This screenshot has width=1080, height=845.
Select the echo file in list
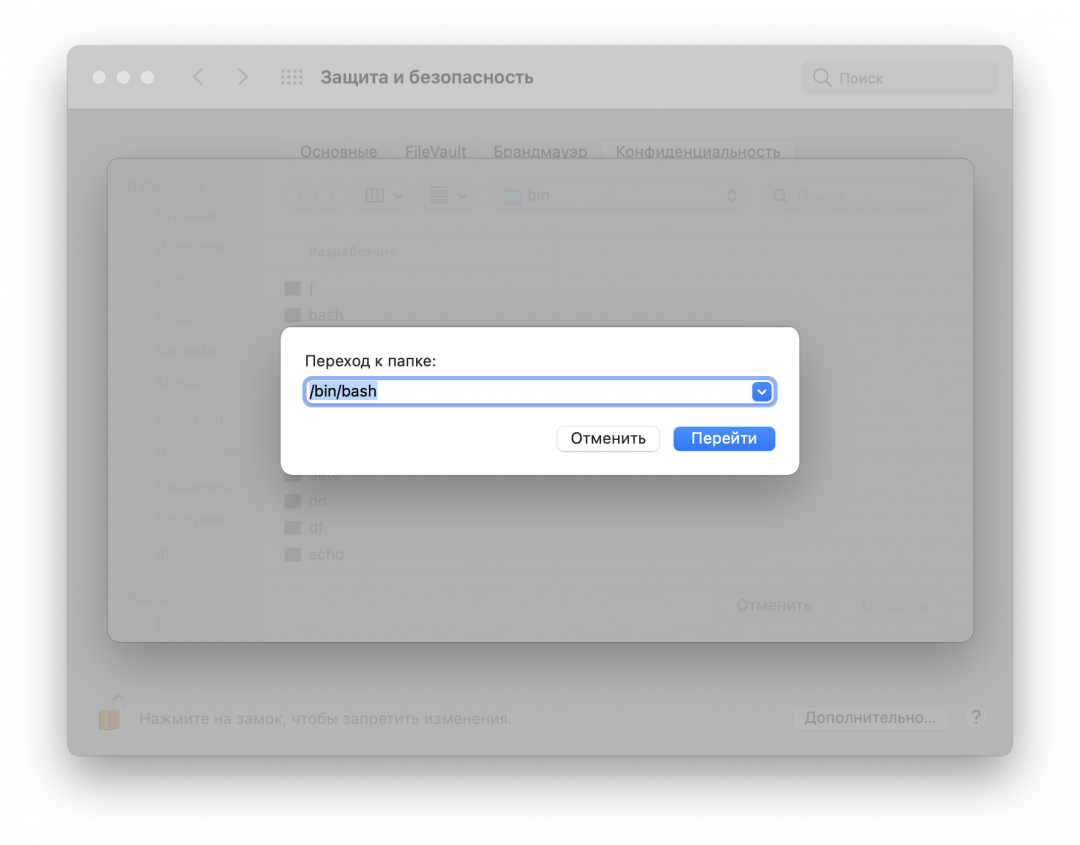pos(326,554)
